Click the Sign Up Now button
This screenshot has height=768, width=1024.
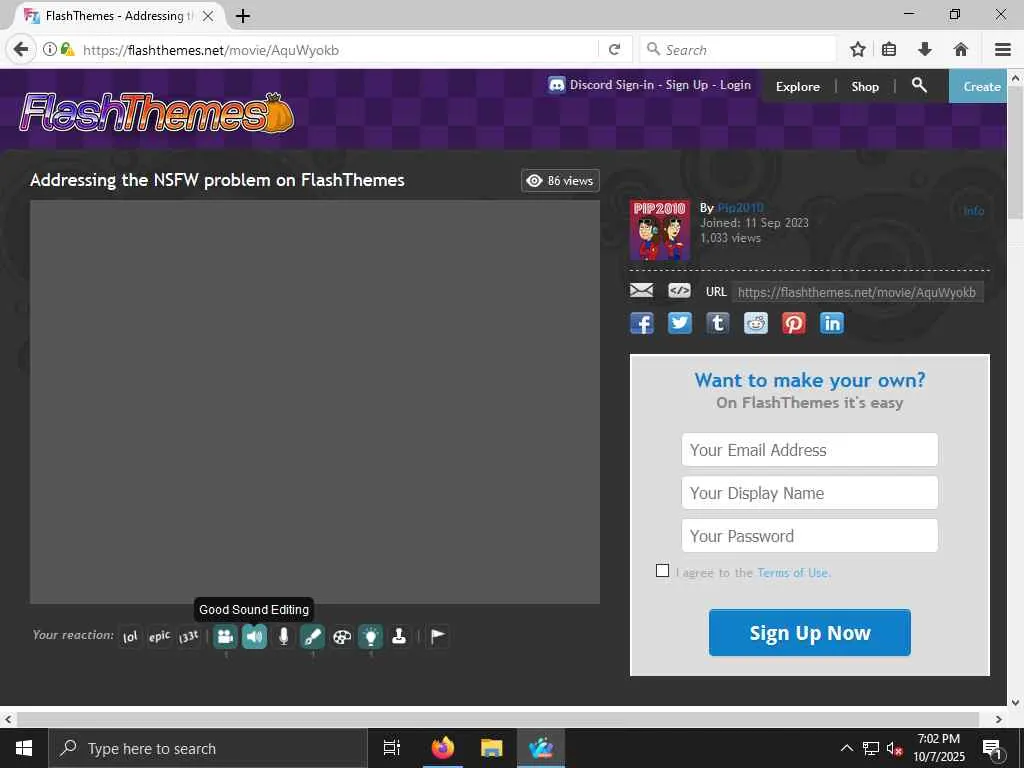pyautogui.click(x=809, y=632)
